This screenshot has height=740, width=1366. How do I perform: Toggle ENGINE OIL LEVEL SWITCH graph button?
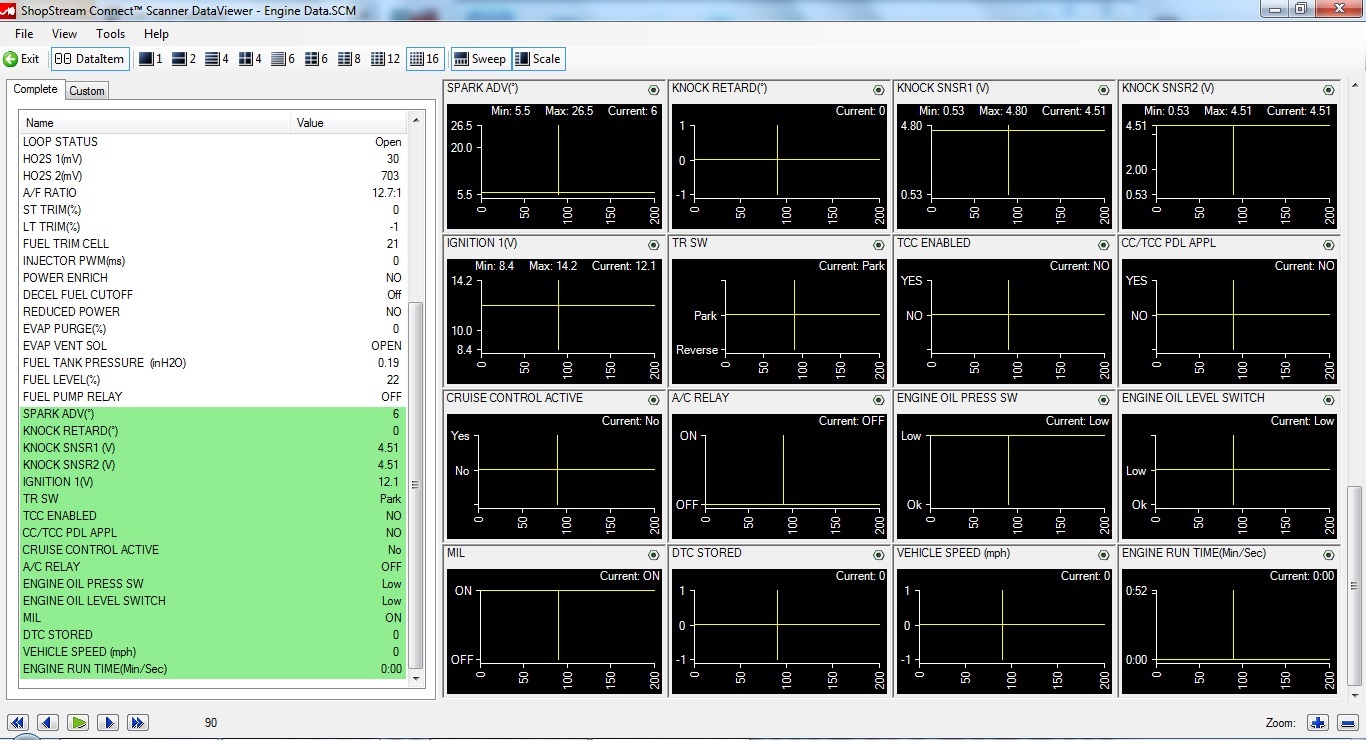click(x=1328, y=400)
